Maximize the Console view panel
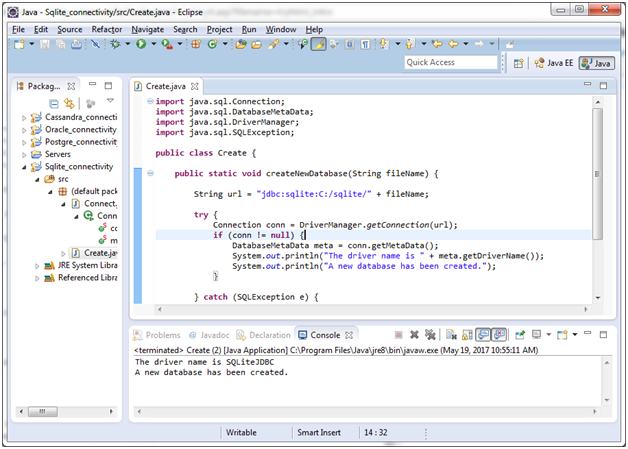This screenshot has width=628, height=449. click(x=603, y=334)
